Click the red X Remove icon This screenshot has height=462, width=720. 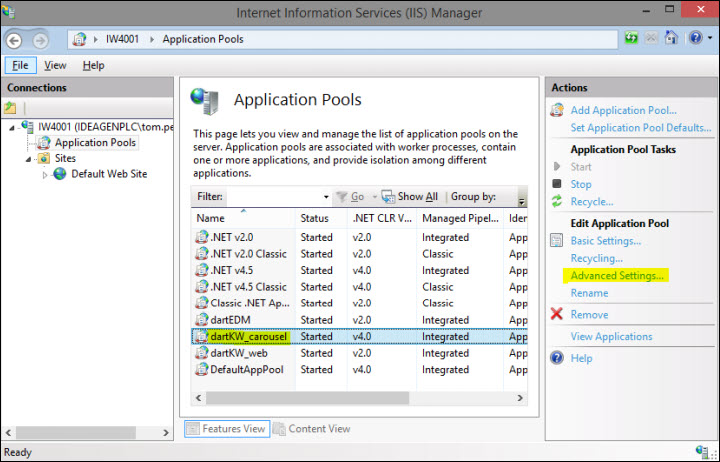coord(557,314)
